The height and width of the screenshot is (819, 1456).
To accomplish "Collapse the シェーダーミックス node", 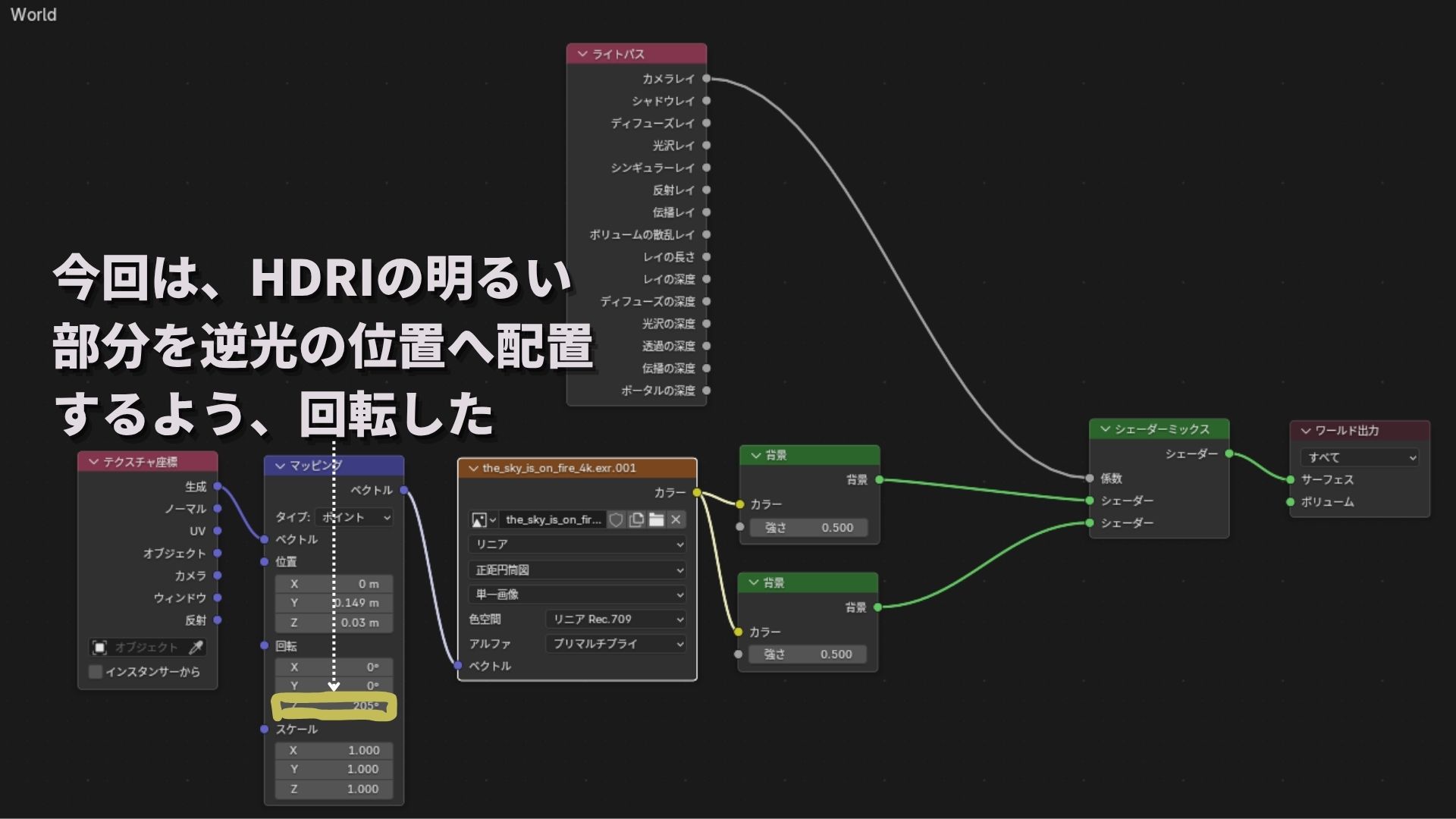I will [1105, 429].
